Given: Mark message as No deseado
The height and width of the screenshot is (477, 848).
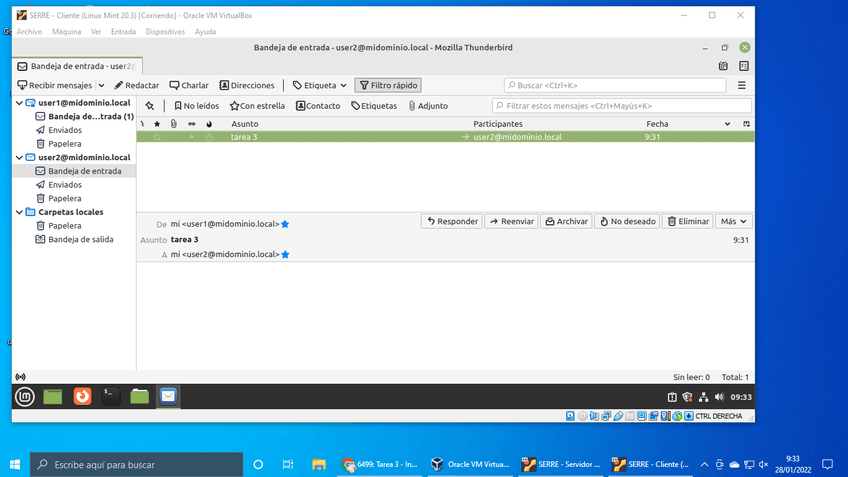Looking at the screenshot, I should [627, 221].
